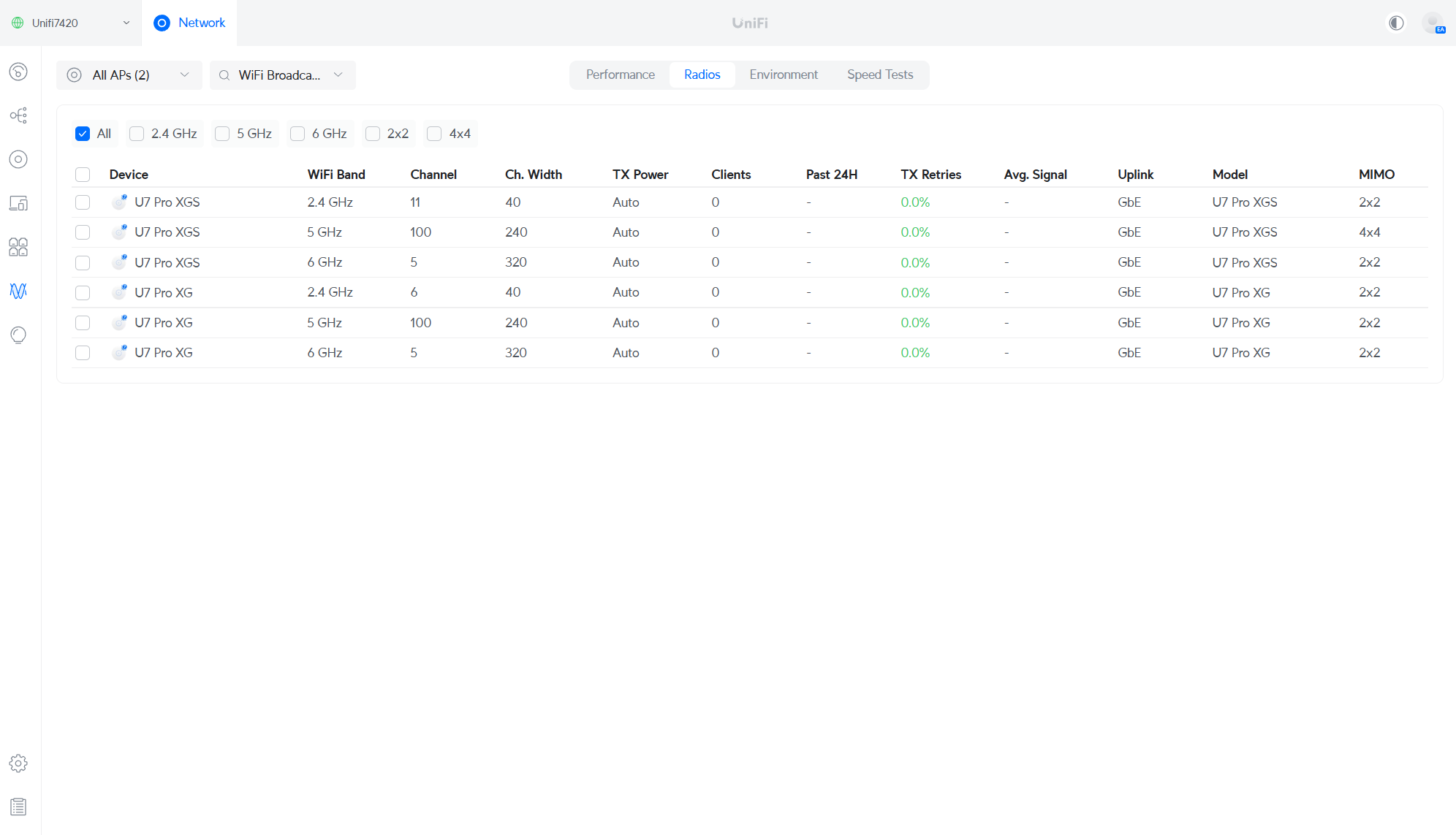Open the Network application link
1456x835 pixels.
[x=189, y=23]
